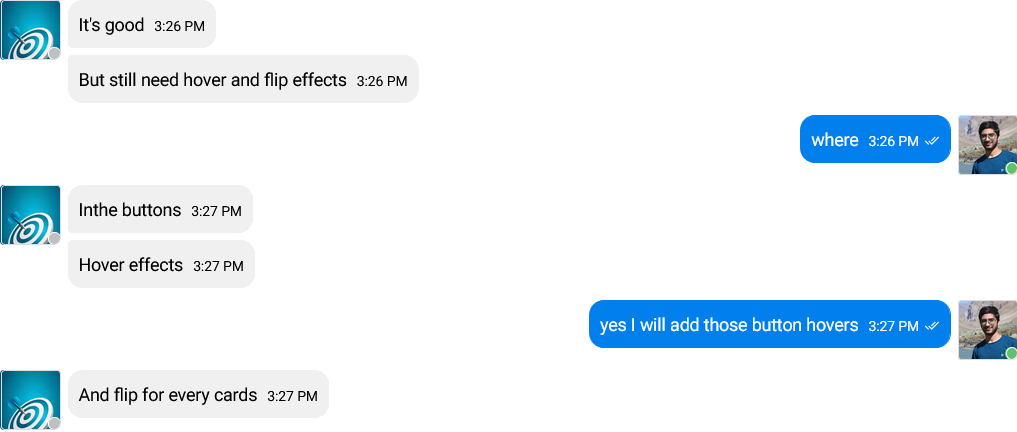Click target avatar by 'And flip for every cards'

[30, 400]
